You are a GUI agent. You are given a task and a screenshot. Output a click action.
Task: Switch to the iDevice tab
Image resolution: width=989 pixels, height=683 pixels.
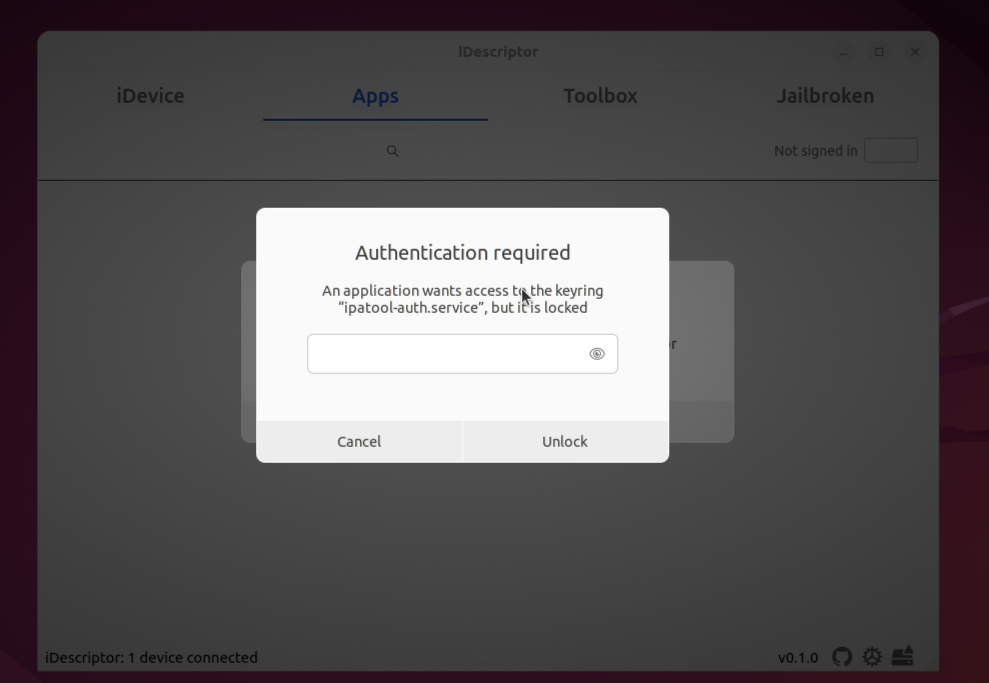click(151, 96)
